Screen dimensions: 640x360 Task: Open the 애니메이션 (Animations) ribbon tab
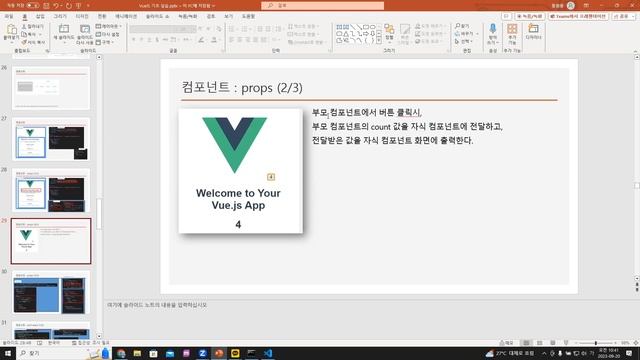(126, 16)
